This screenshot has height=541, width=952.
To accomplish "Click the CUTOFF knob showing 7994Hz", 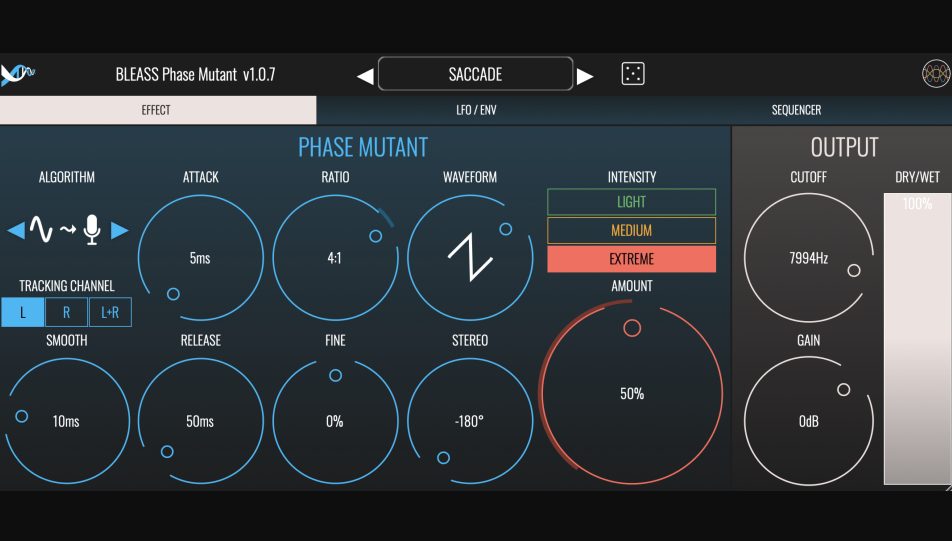I will click(809, 257).
